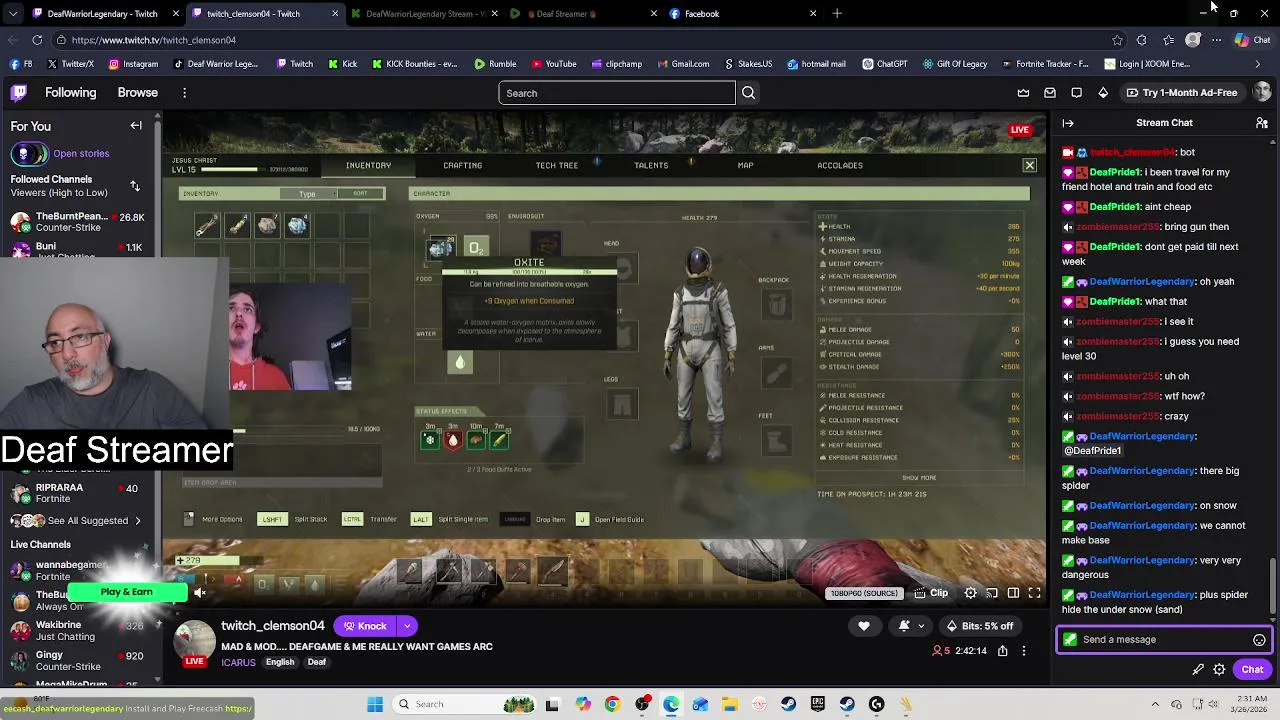Open stream more options vertical dots
This screenshot has height=720, width=1280.
pos(1023,651)
